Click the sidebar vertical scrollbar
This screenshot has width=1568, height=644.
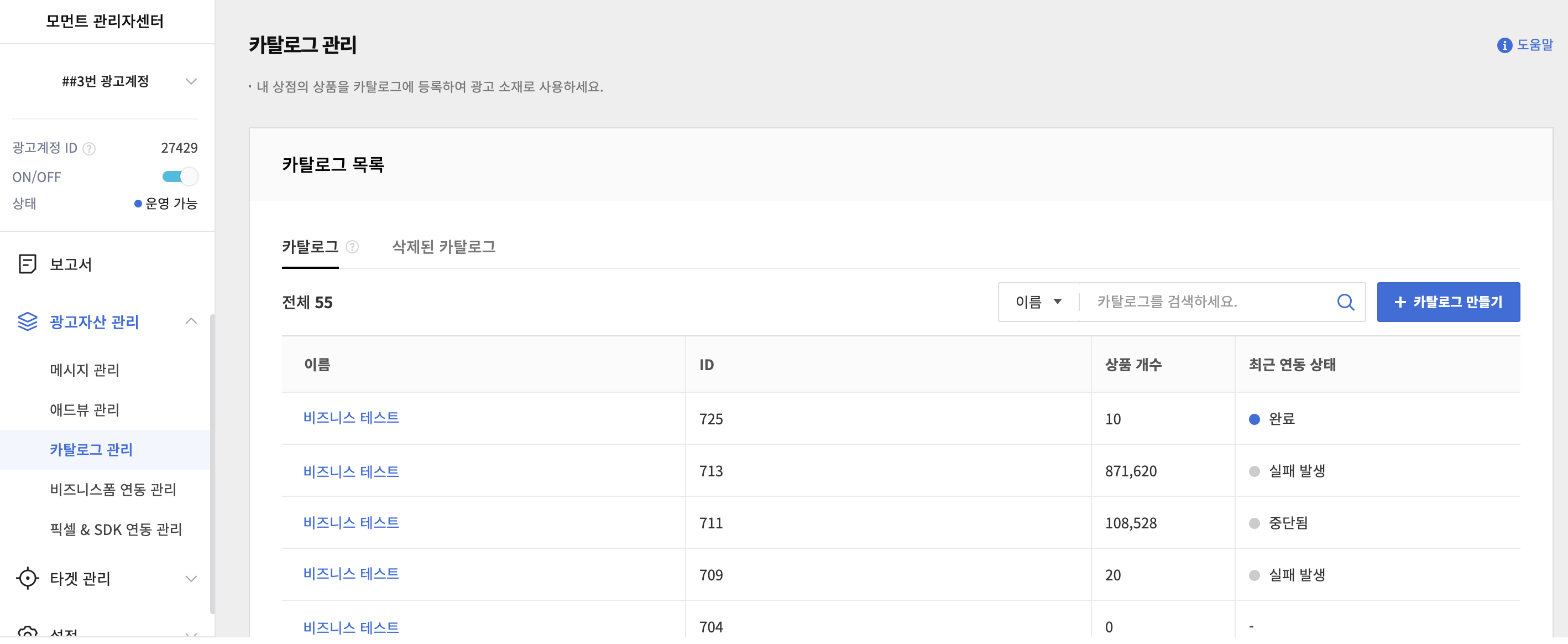point(212,463)
